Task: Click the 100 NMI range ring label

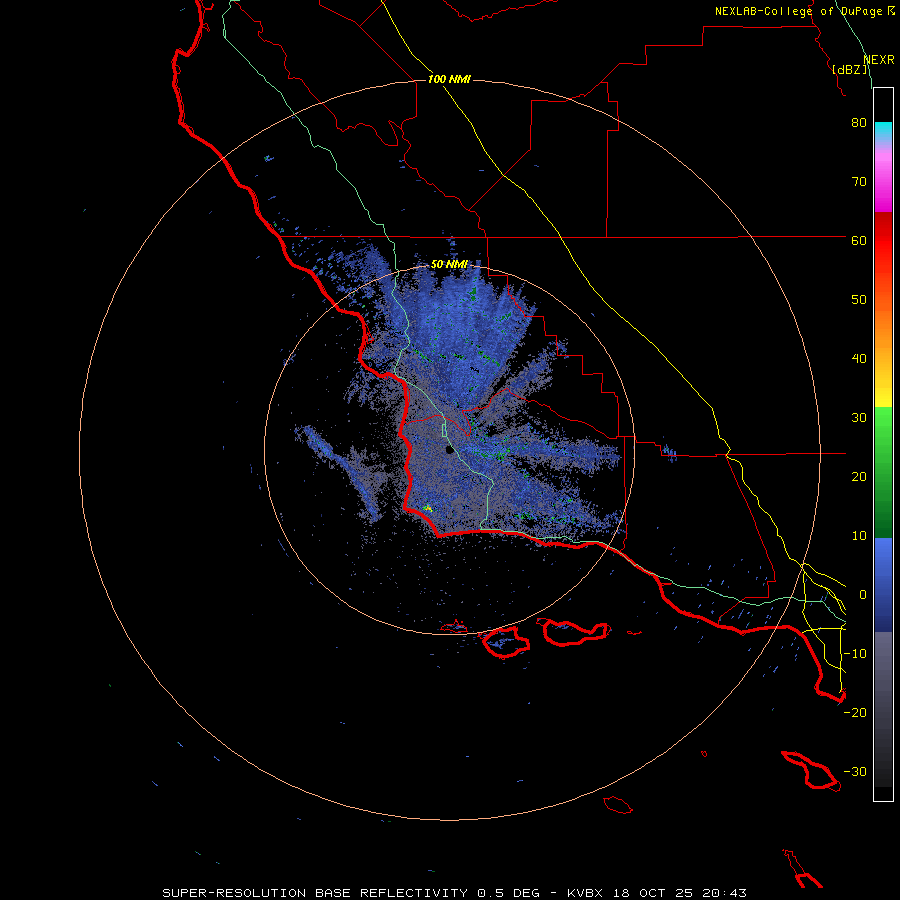Action: tap(449, 79)
